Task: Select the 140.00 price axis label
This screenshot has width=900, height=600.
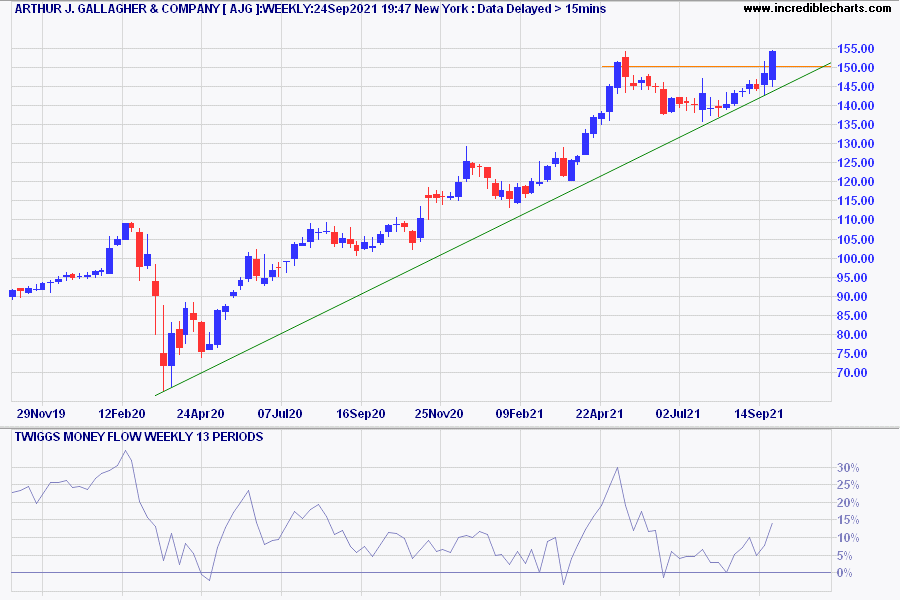Action: click(856, 106)
